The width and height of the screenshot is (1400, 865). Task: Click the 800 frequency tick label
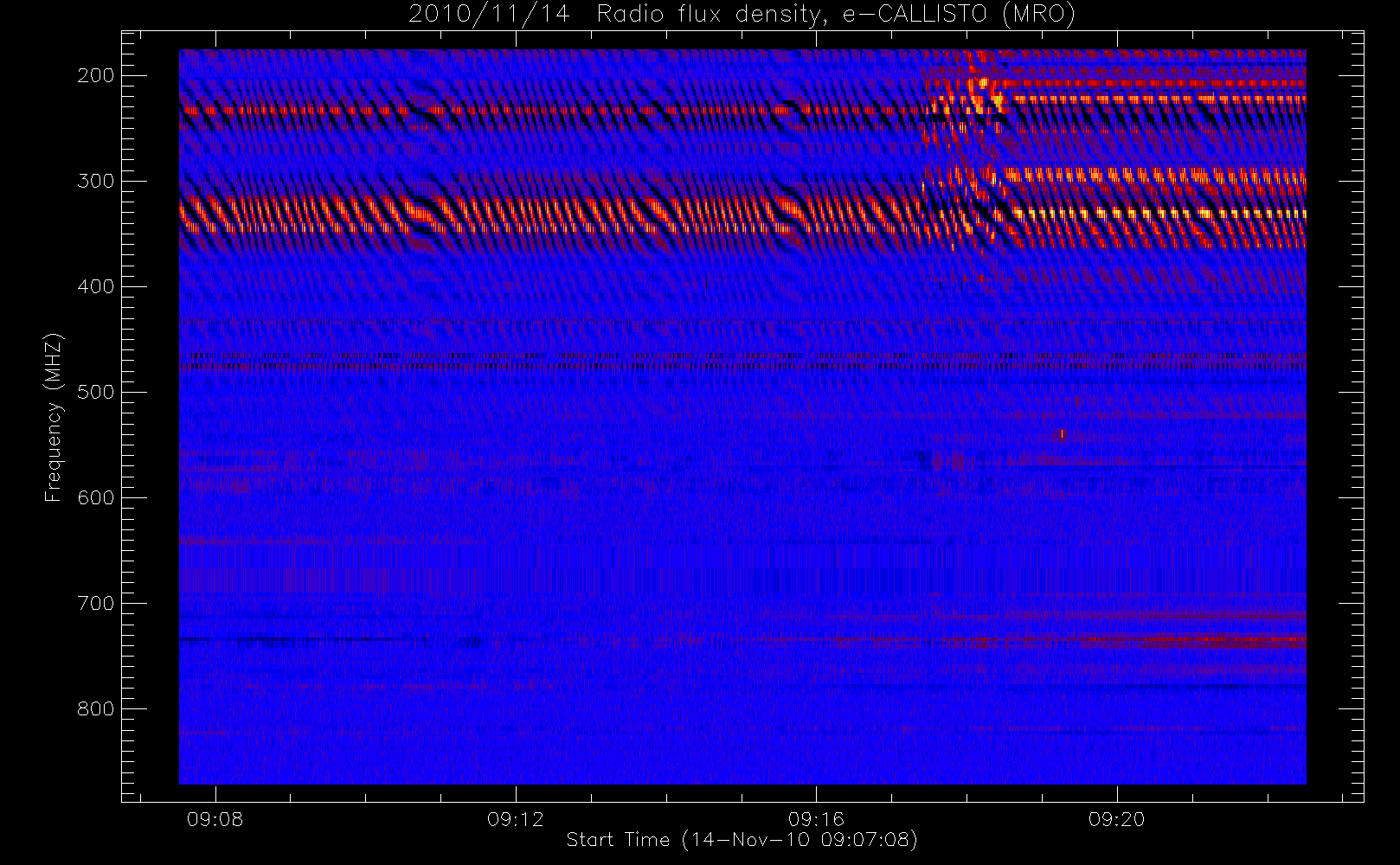tap(95, 708)
